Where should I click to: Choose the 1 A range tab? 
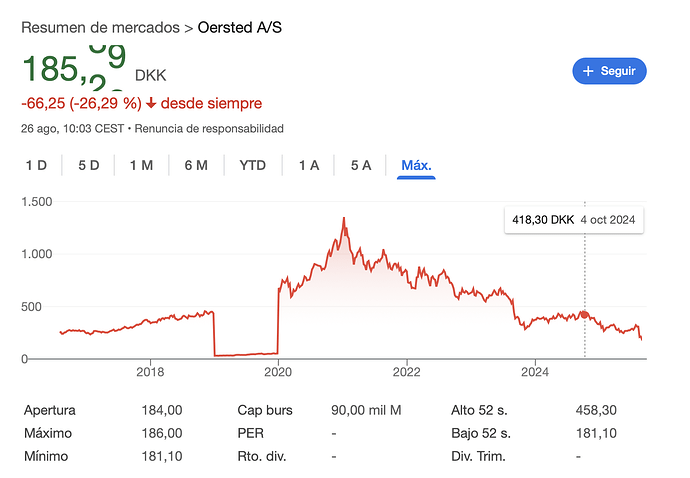(309, 165)
